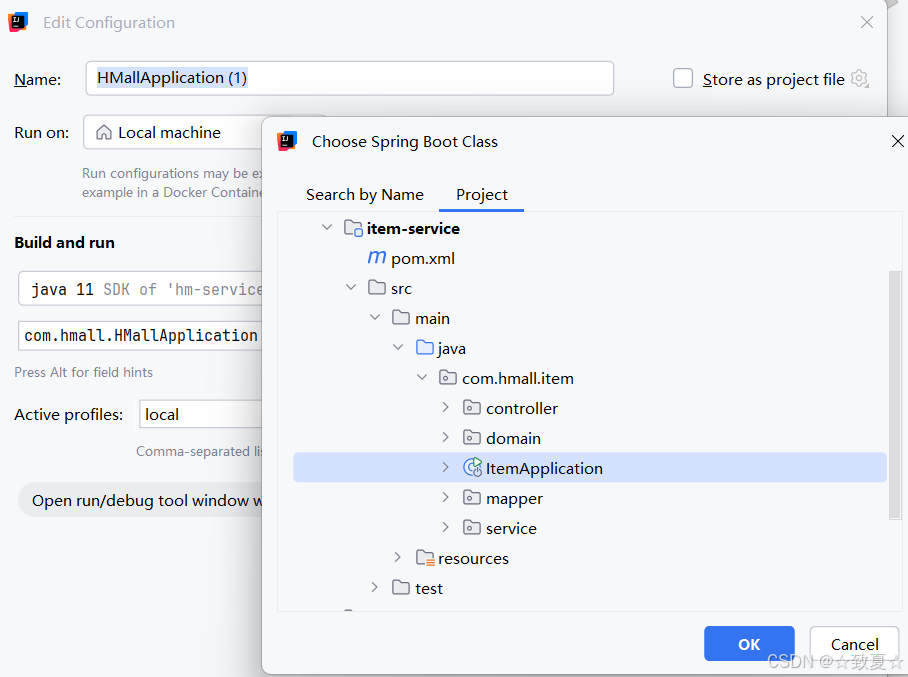Click the project tree vertical scrollbar
The image size is (908, 677).
(895, 396)
